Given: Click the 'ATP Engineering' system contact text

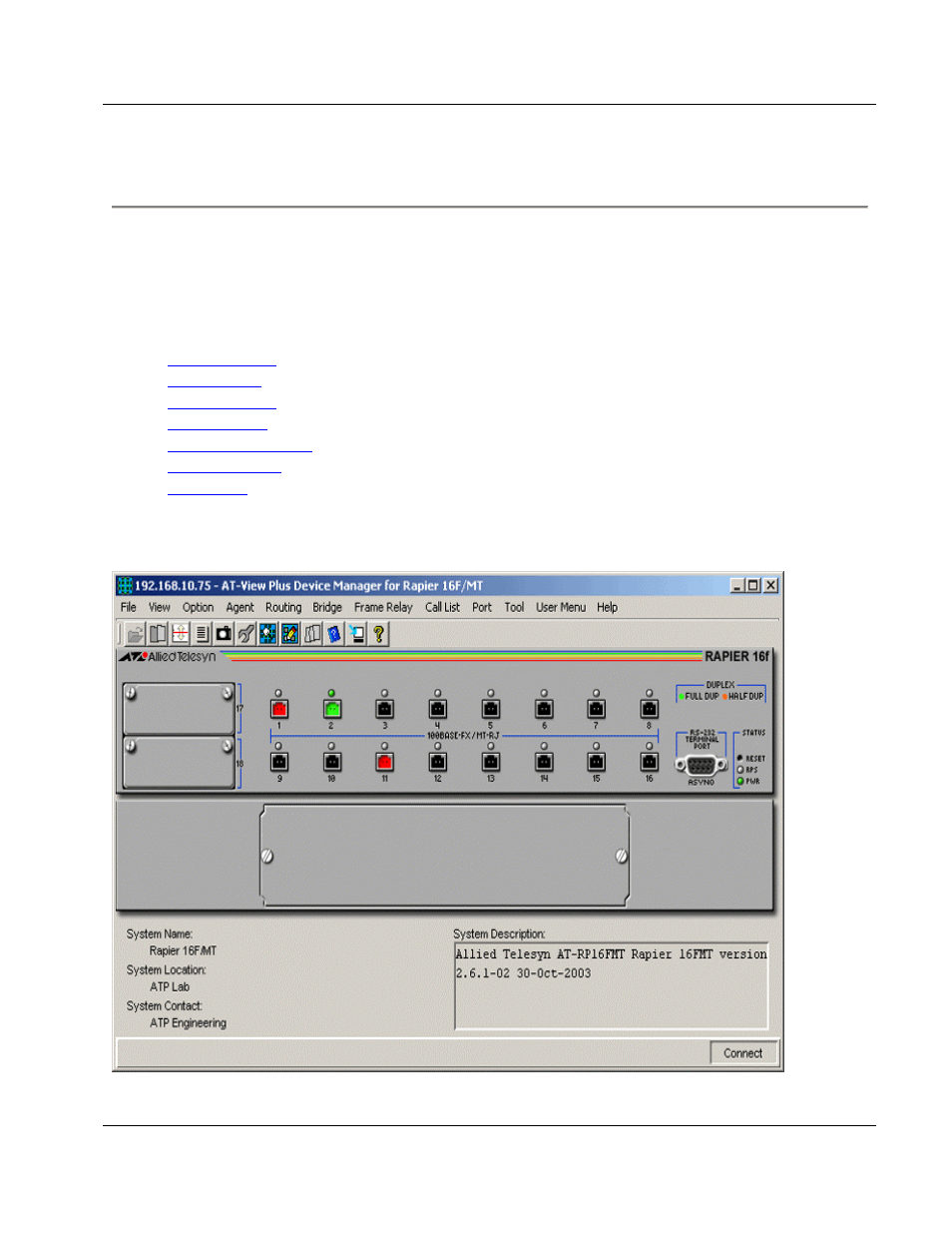Looking at the screenshot, I should 188,1023.
